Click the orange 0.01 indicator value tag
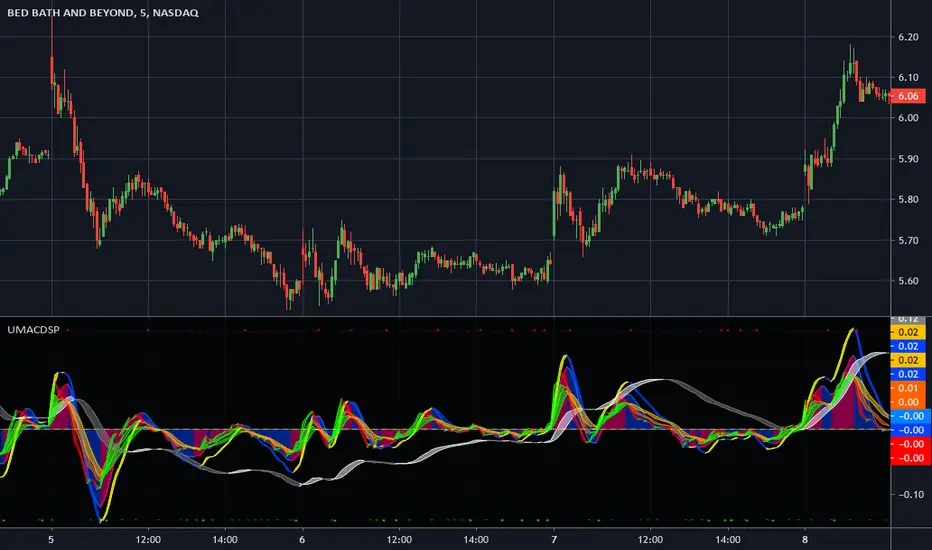 coord(908,388)
